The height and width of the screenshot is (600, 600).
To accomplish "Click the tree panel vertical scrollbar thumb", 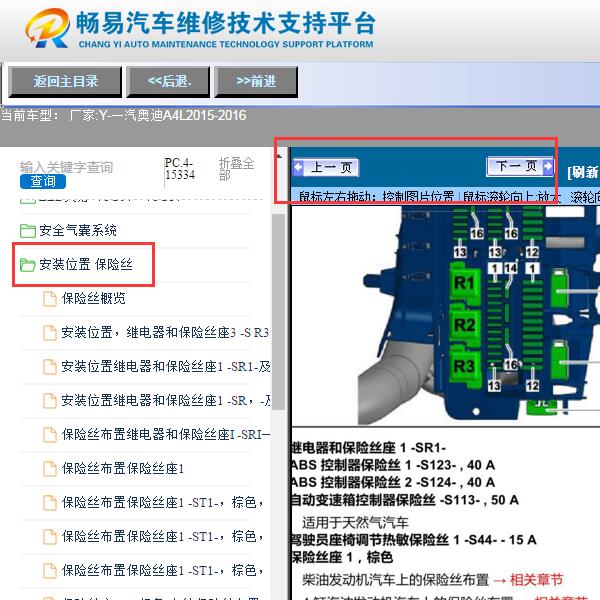I will tap(279, 312).
